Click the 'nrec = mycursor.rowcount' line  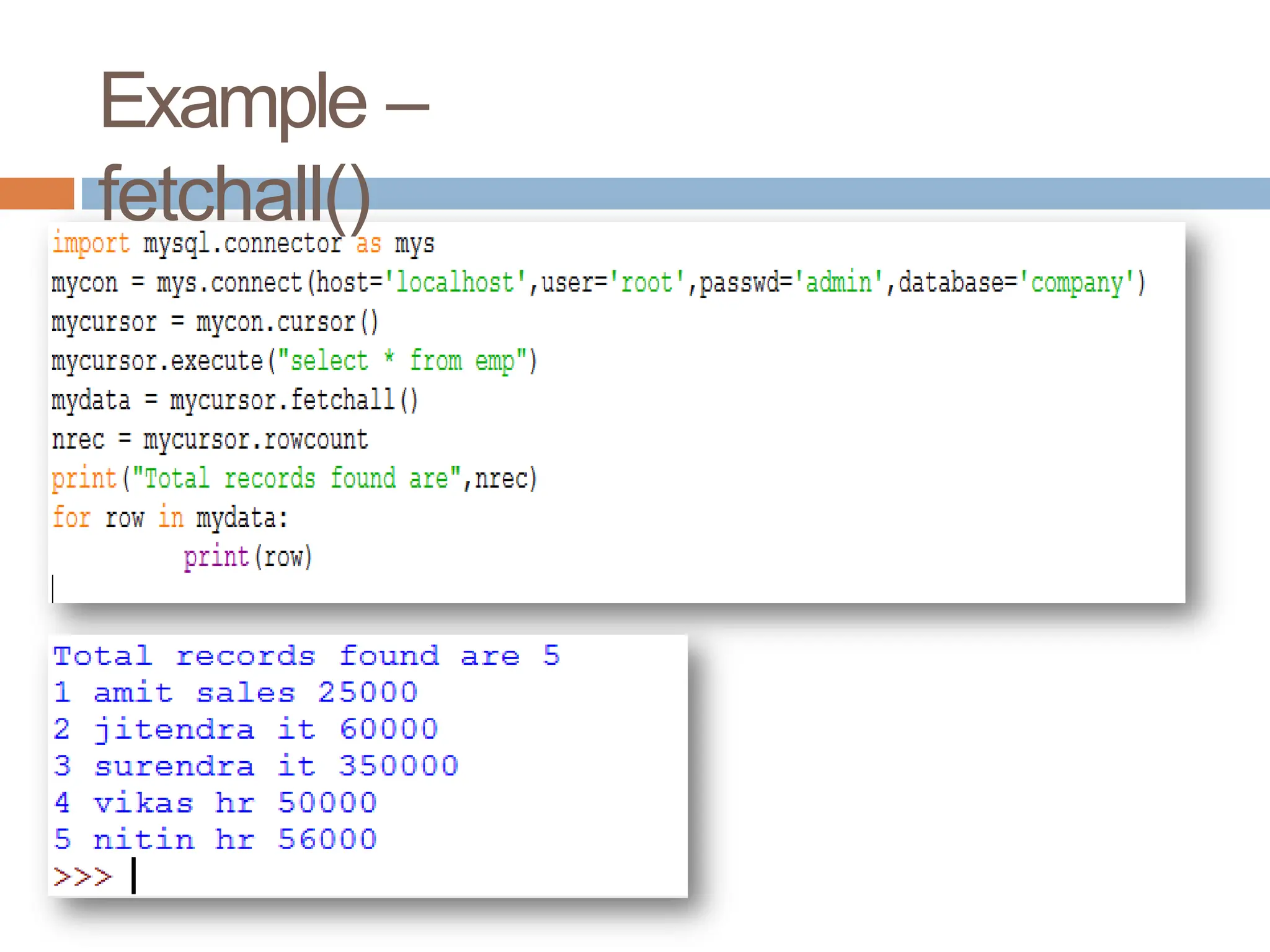(x=210, y=439)
